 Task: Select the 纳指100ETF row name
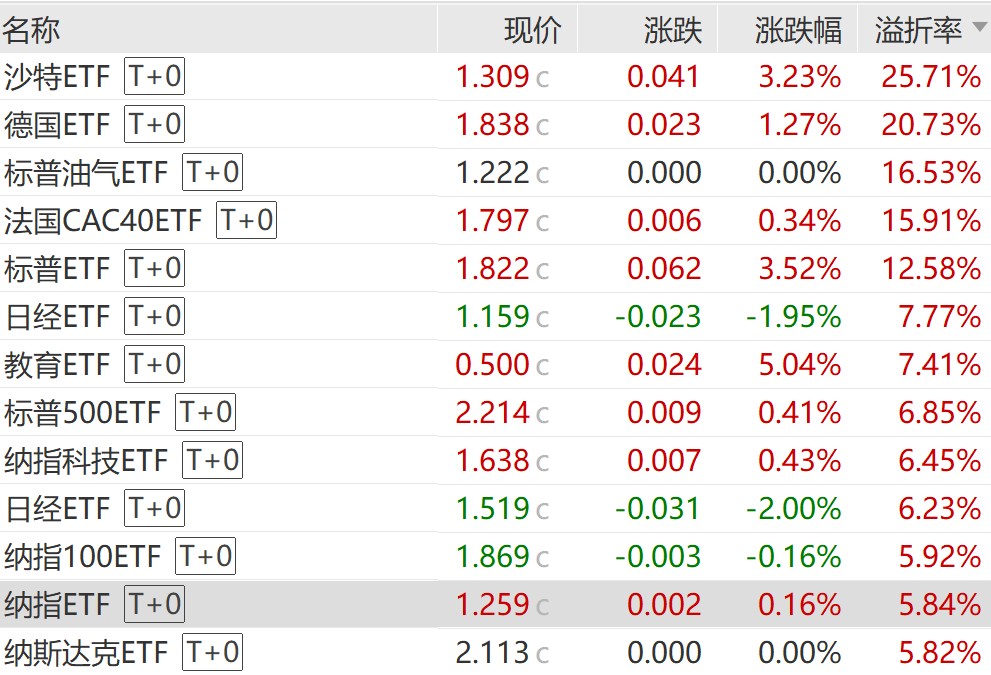[82, 557]
